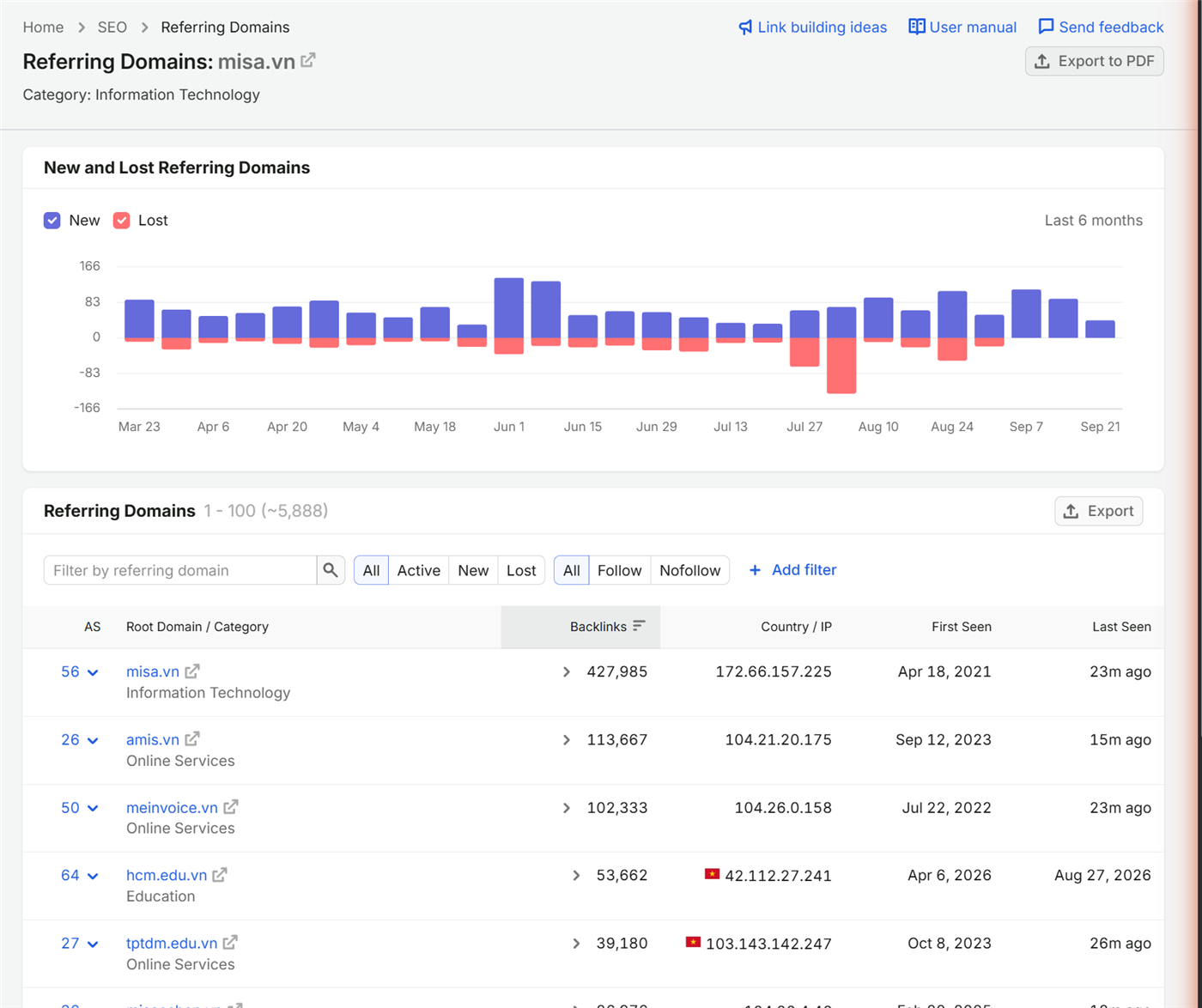Expand AS score 26 dropdown for amis.vn

(x=80, y=740)
